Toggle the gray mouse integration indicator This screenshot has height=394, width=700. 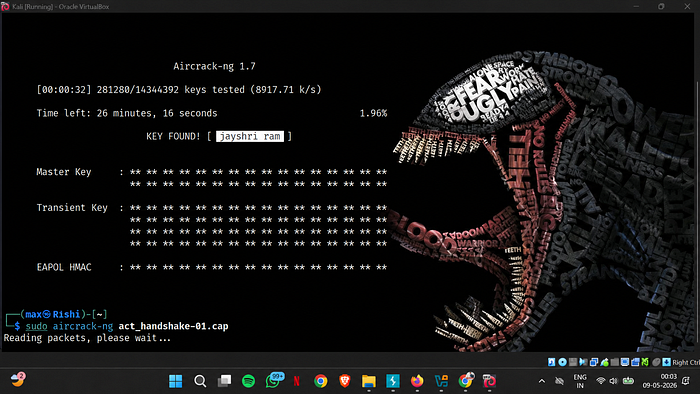(x=656, y=362)
